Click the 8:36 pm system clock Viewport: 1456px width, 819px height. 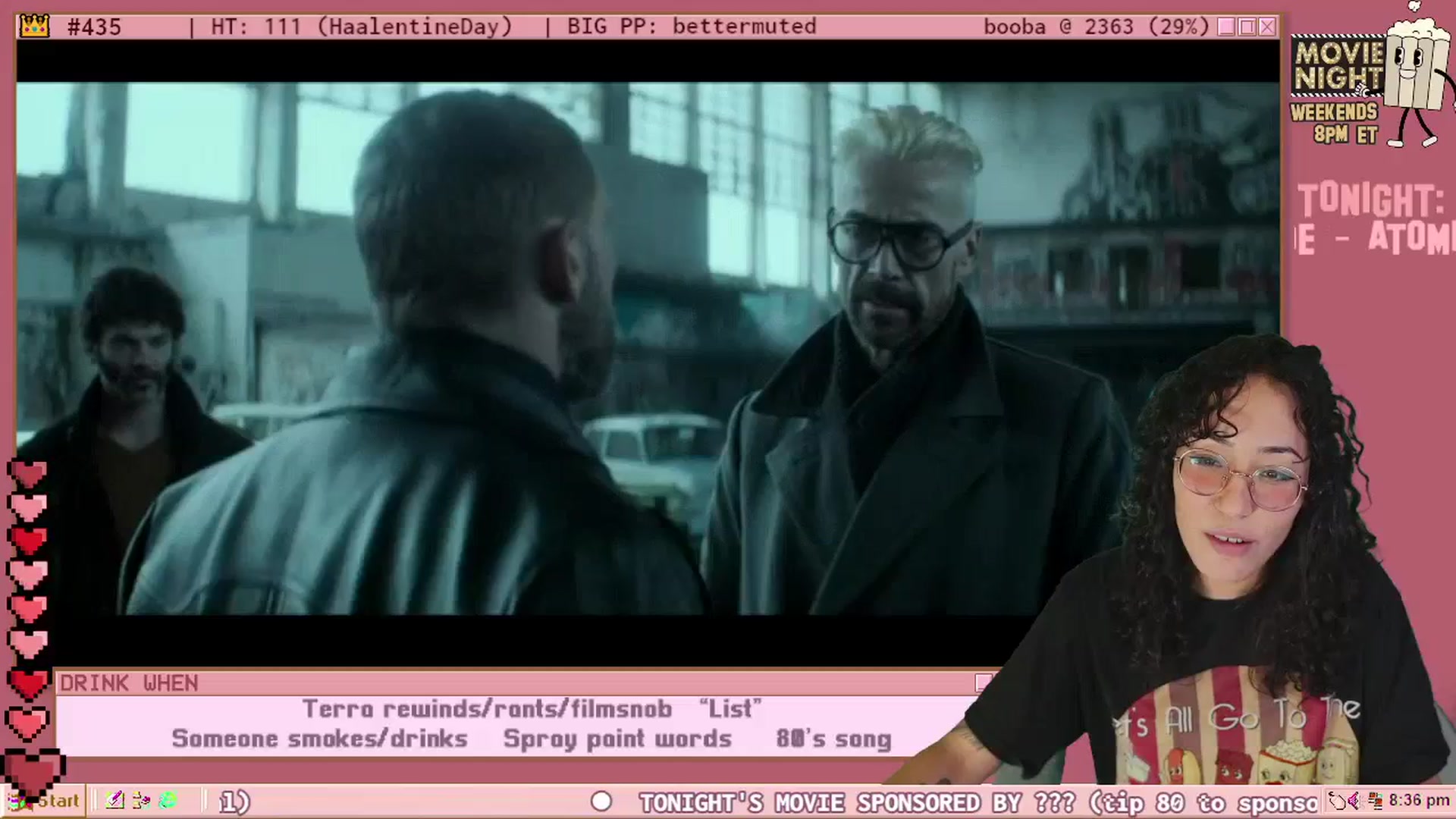tap(1420, 800)
